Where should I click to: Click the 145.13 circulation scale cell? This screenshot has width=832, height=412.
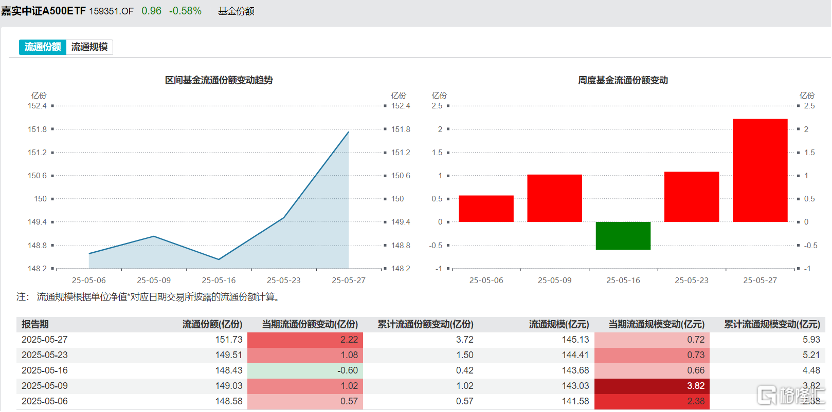click(x=576, y=340)
